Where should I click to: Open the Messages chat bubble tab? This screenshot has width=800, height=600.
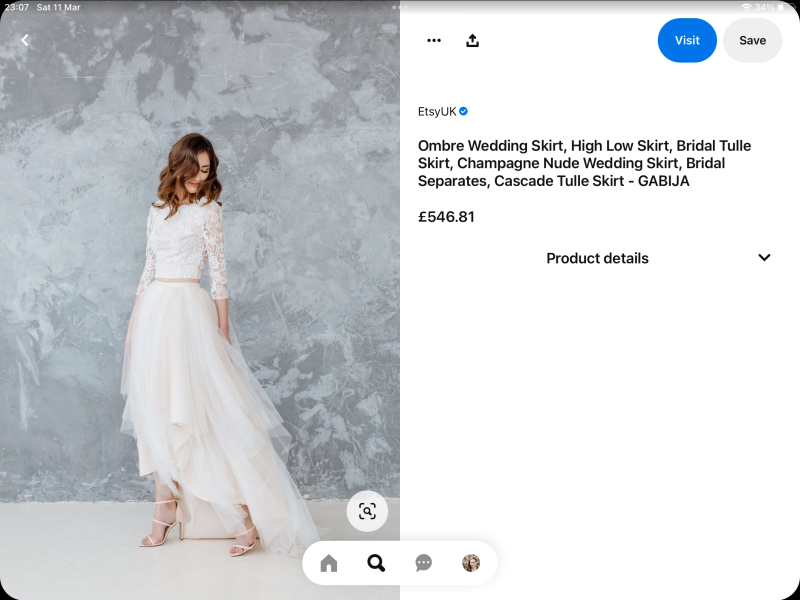click(423, 564)
